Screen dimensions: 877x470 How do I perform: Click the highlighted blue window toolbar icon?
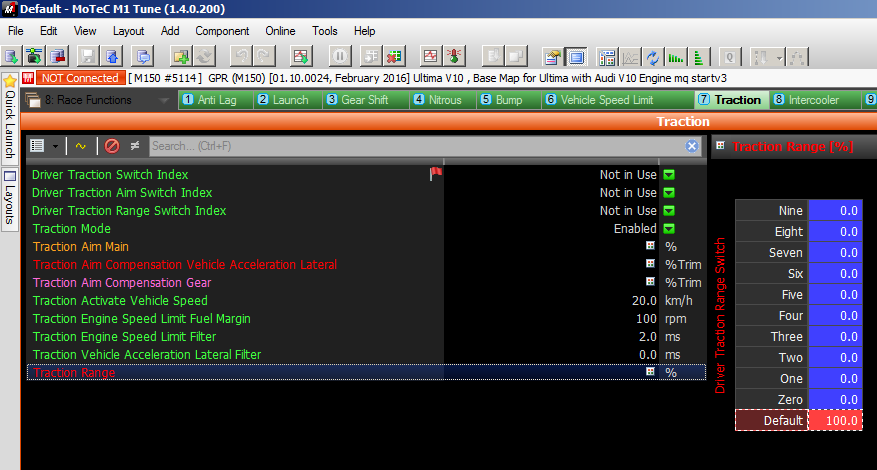click(x=576, y=57)
